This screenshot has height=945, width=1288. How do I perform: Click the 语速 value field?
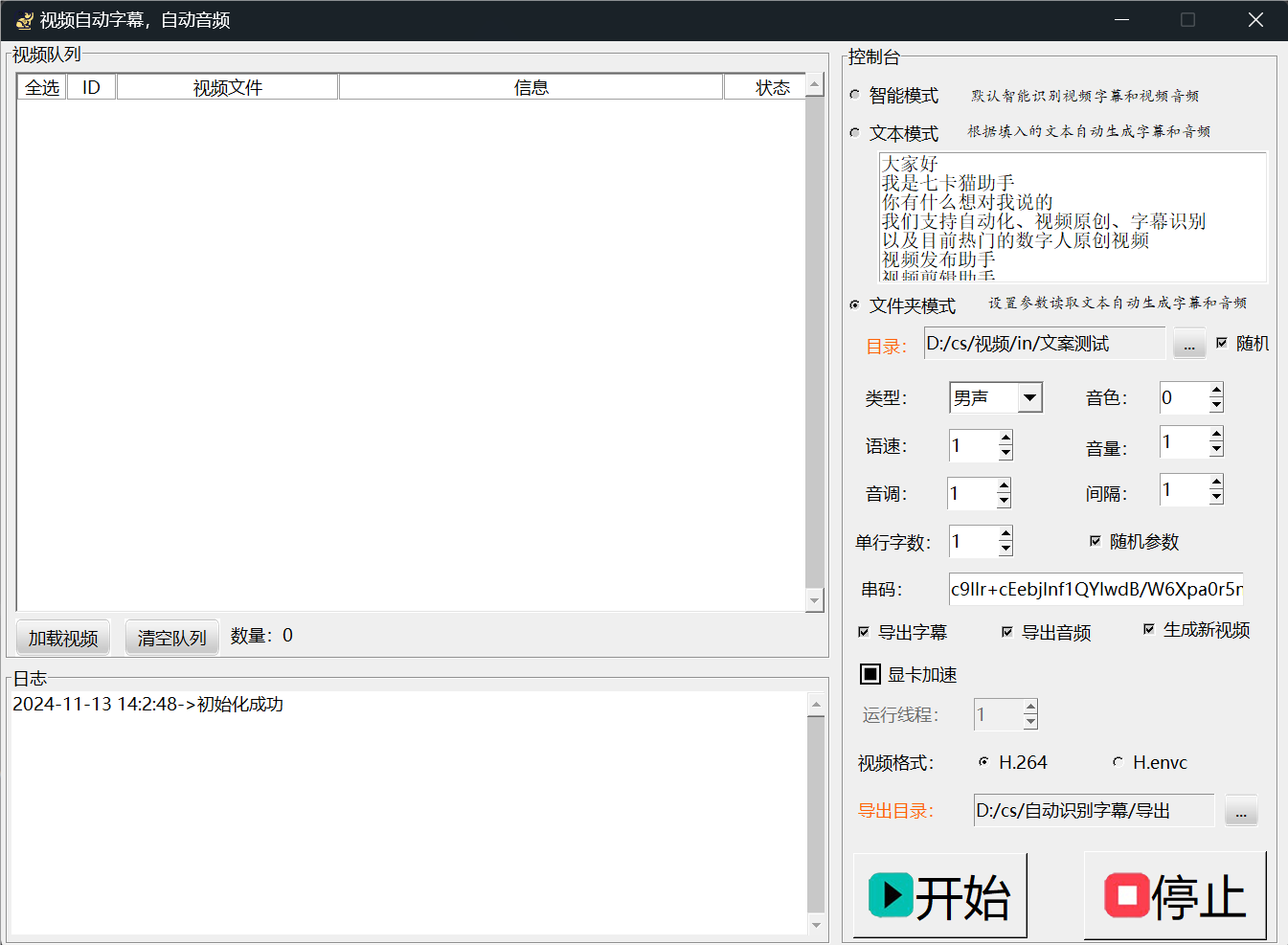click(973, 445)
